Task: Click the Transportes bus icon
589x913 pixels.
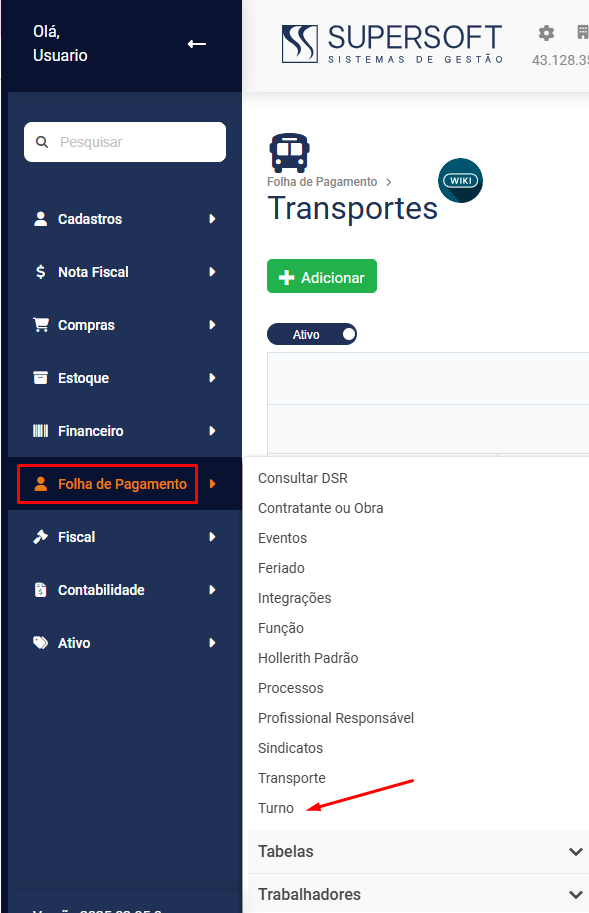Action: [289, 153]
